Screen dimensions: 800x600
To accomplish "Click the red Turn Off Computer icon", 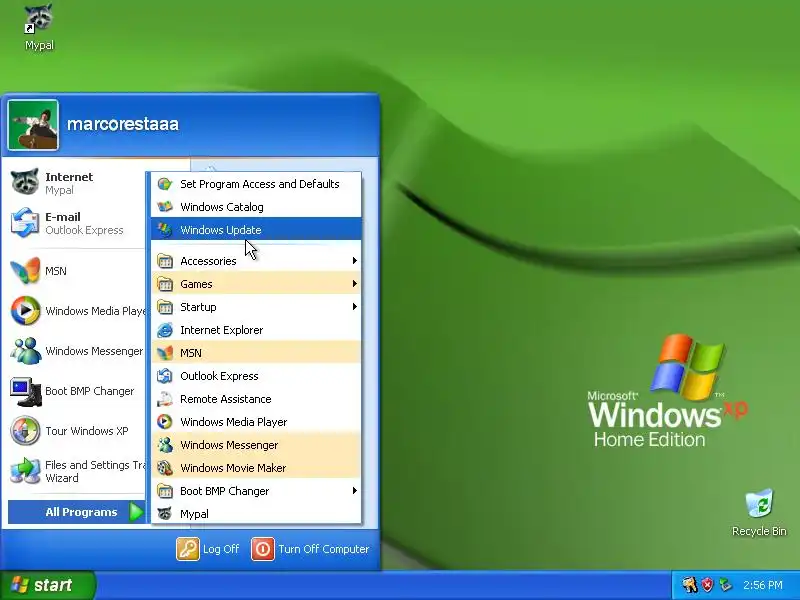I will pyautogui.click(x=263, y=549).
